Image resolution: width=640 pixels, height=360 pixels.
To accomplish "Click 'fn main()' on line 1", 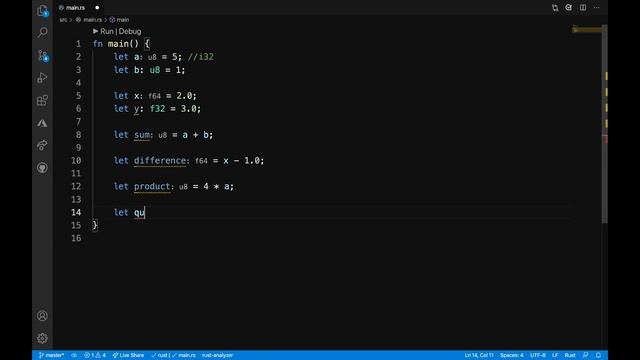I will point(116,44).
